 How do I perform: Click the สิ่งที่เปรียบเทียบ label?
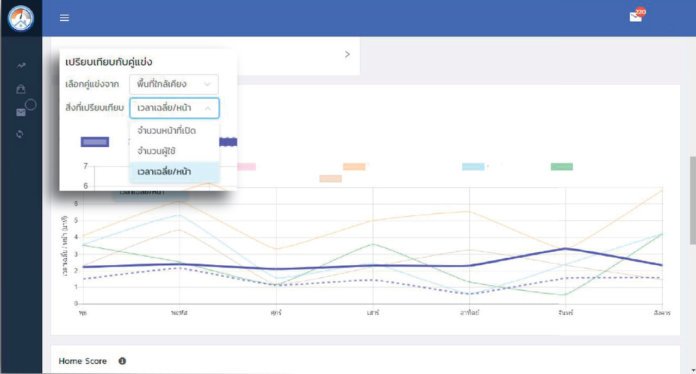(95, 108)
